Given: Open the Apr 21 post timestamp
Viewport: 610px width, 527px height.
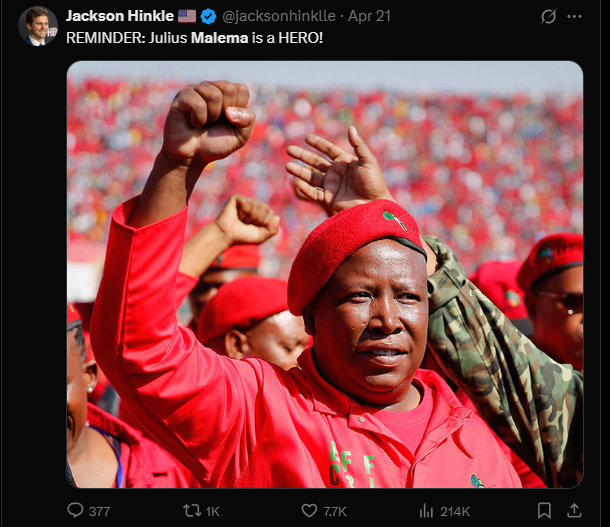Looking at the screenshot, I should (369, 16).
